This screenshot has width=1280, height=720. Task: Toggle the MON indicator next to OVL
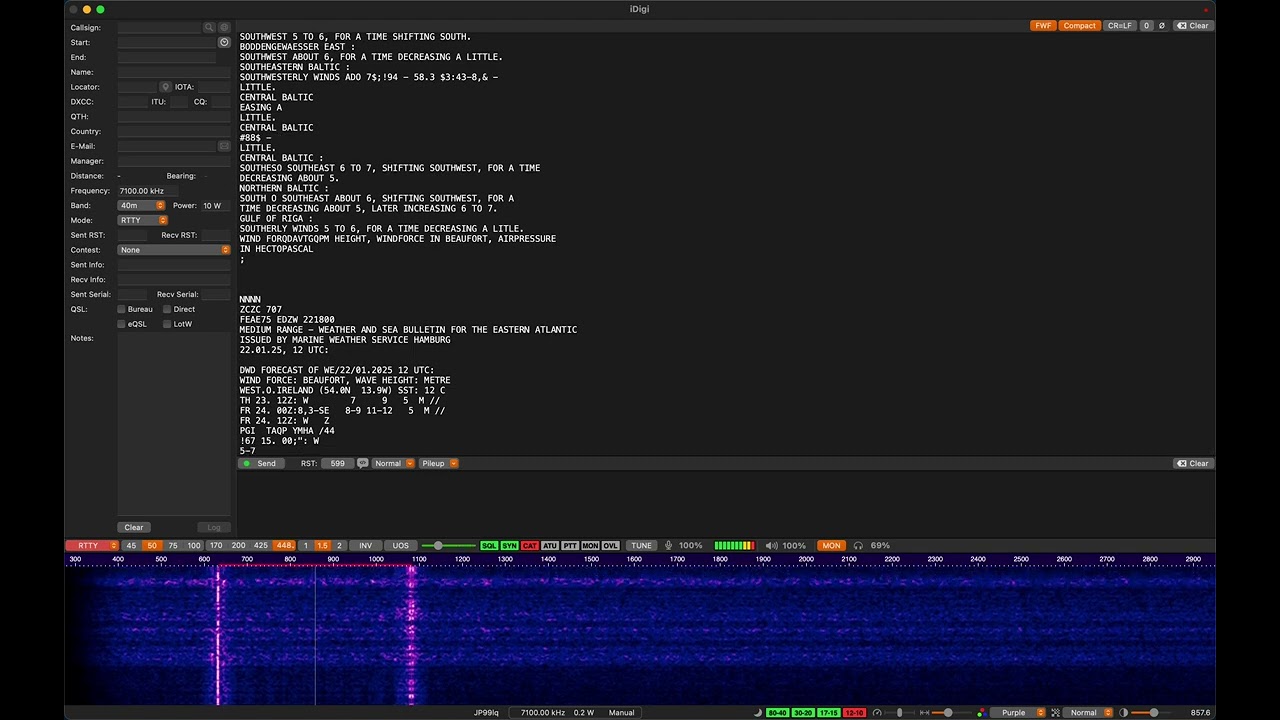pos(590,546)
